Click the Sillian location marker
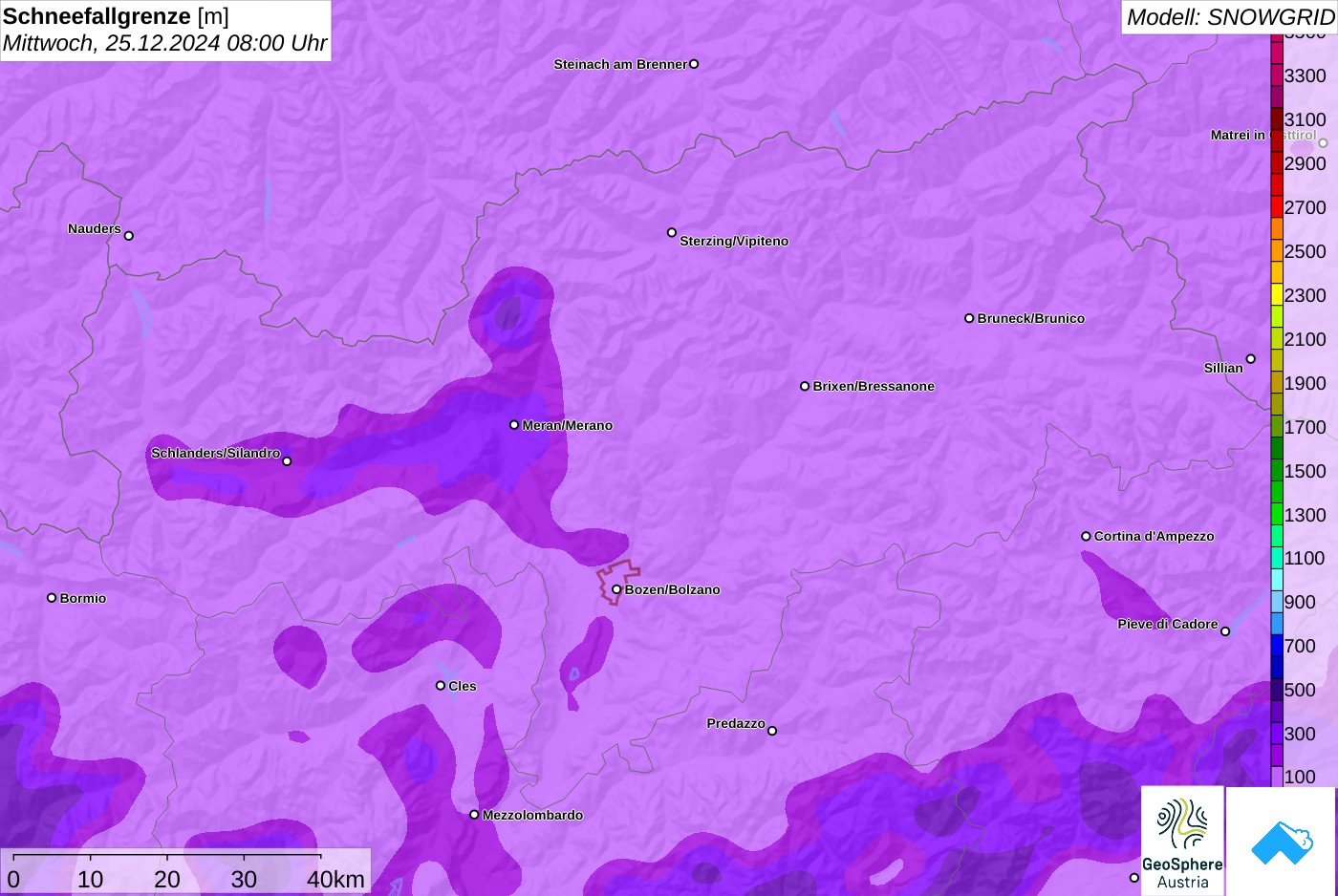The width and height of the screenshot is (1338, 896). (1251, 359)
